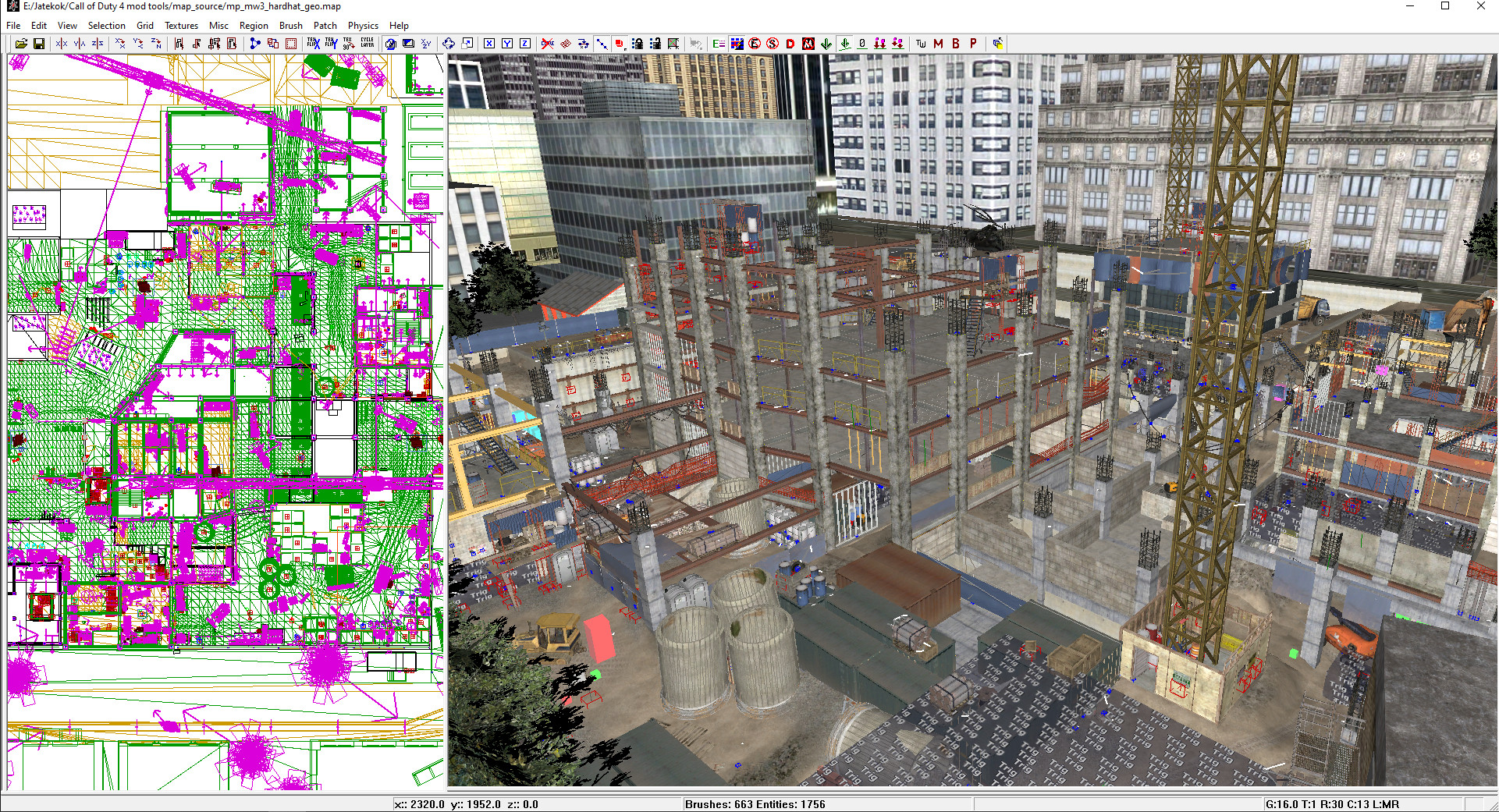Toggle the Z axis lock button
This screenshot has height=812, width=1499.
(525, 44)
